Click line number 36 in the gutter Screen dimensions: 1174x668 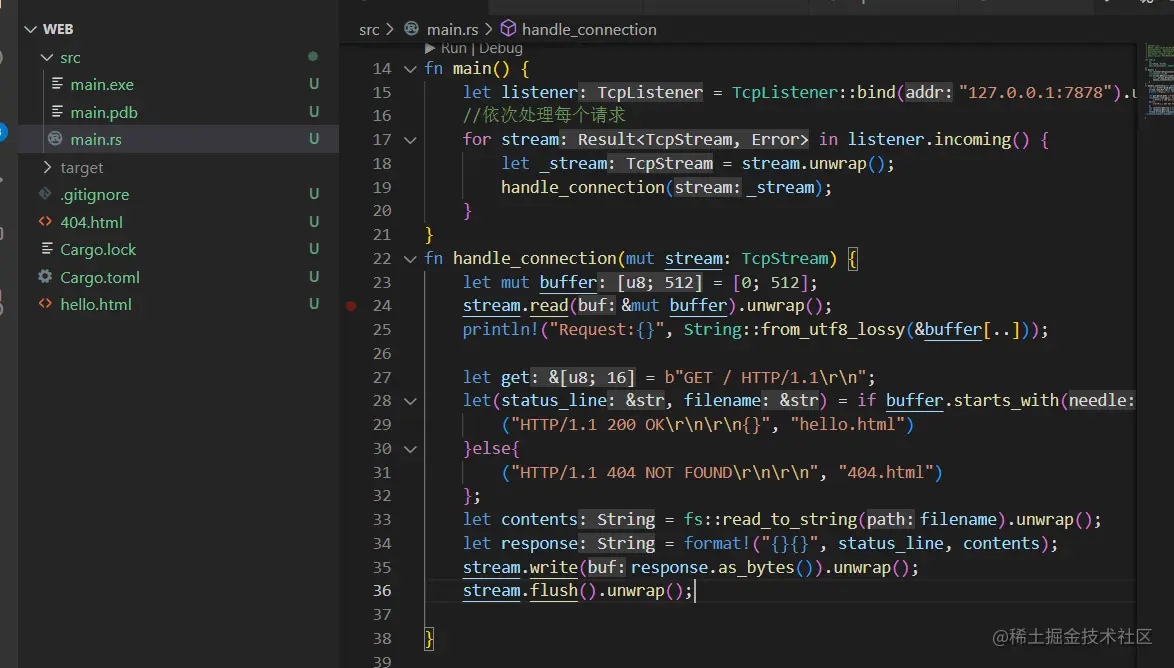pos(382,590)
